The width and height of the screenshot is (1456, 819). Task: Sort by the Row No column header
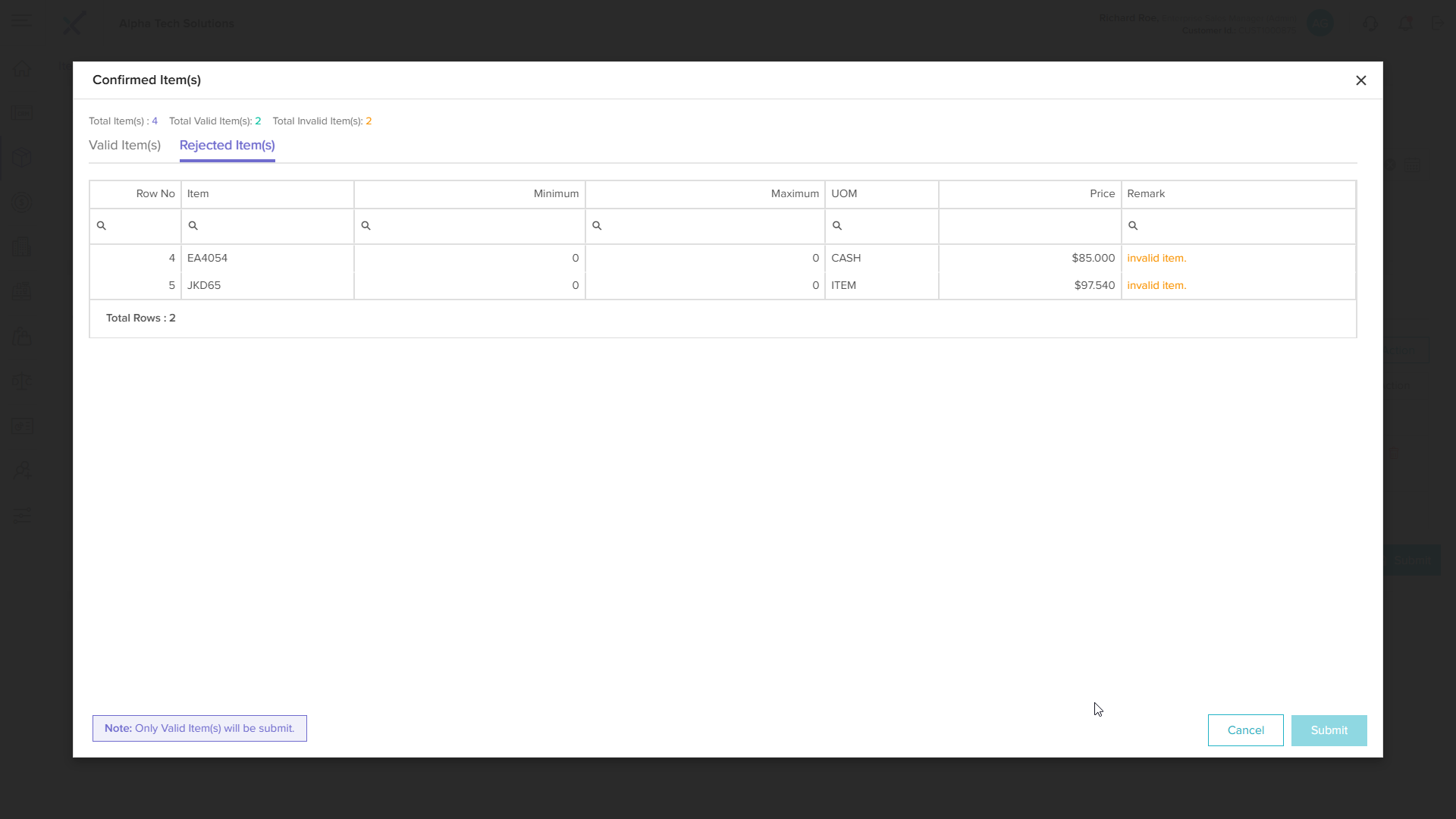155,193
